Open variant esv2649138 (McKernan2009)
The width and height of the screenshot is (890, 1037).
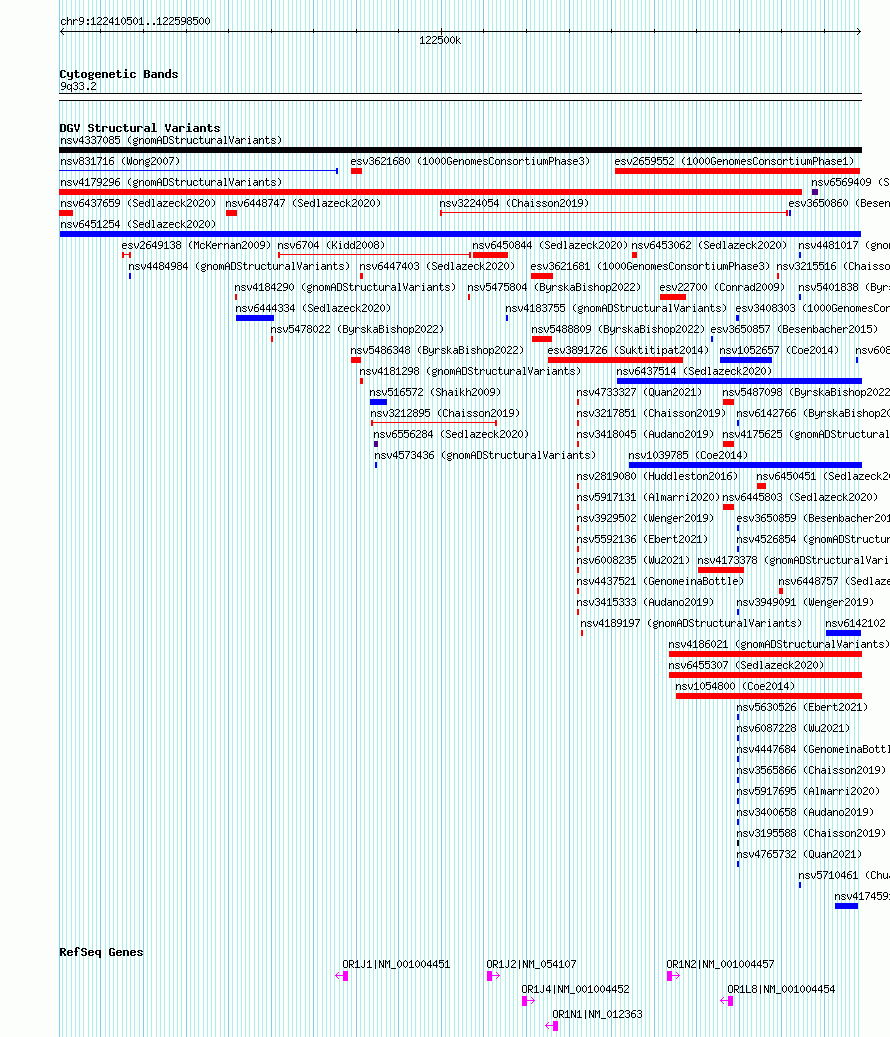tap(196, 245)
